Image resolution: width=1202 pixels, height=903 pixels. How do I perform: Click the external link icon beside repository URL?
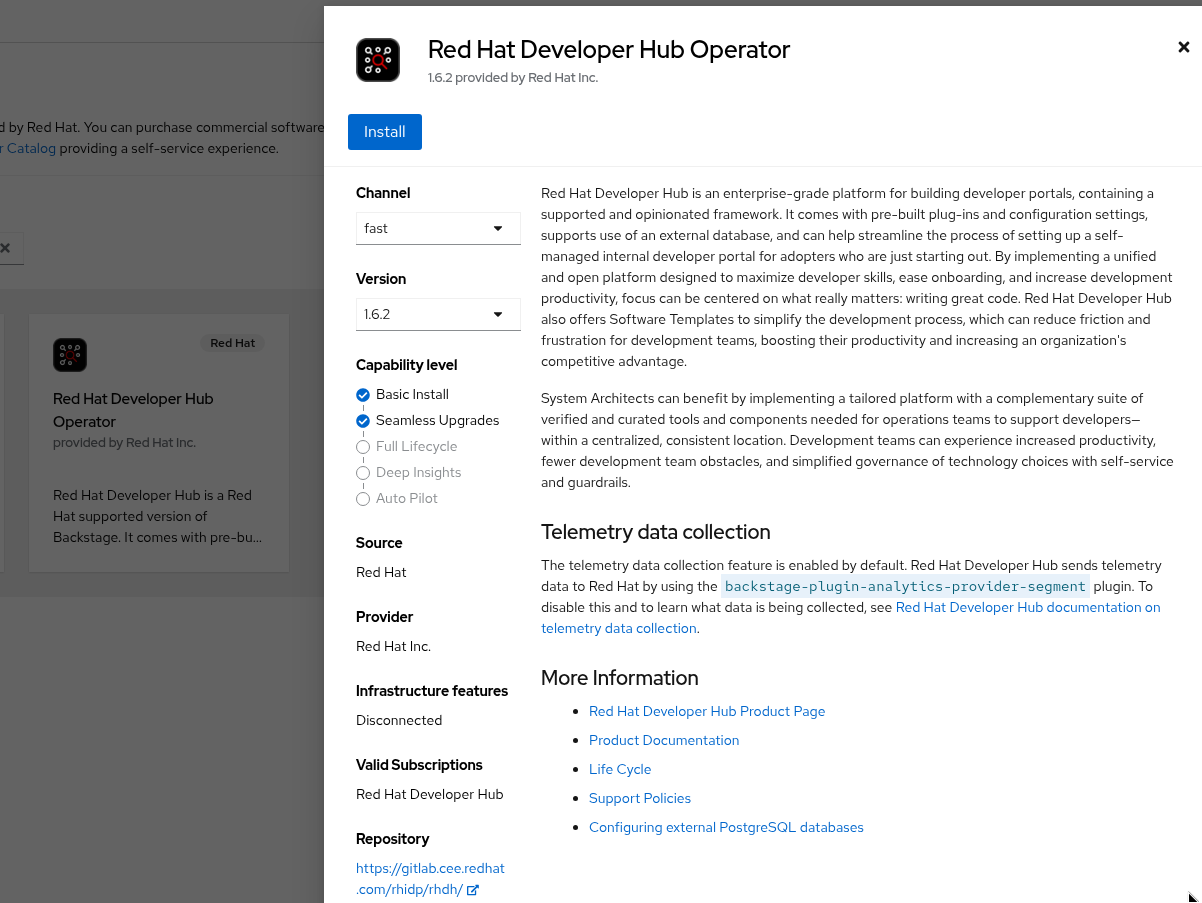pyautogui.click(x=473, y=890)
